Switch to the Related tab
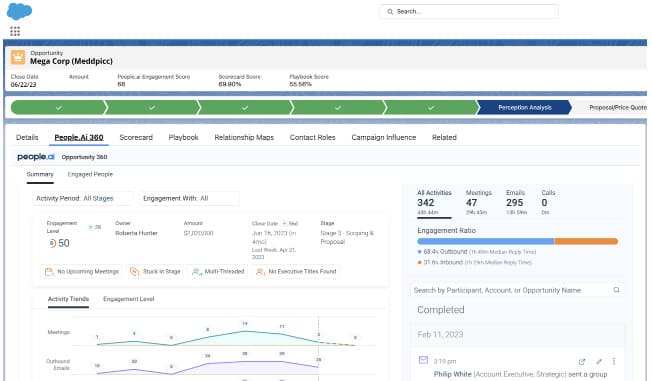 click(444, 137)
